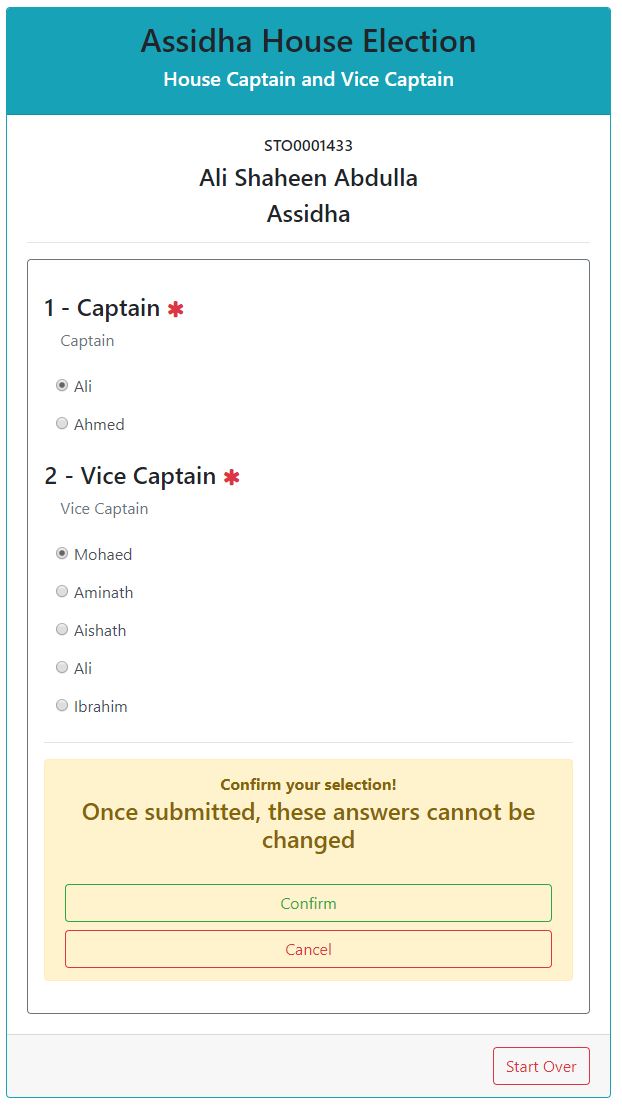The image size is (622, 1109).
Task: Click red asterisk beside question 1
Action: [176, 310]
